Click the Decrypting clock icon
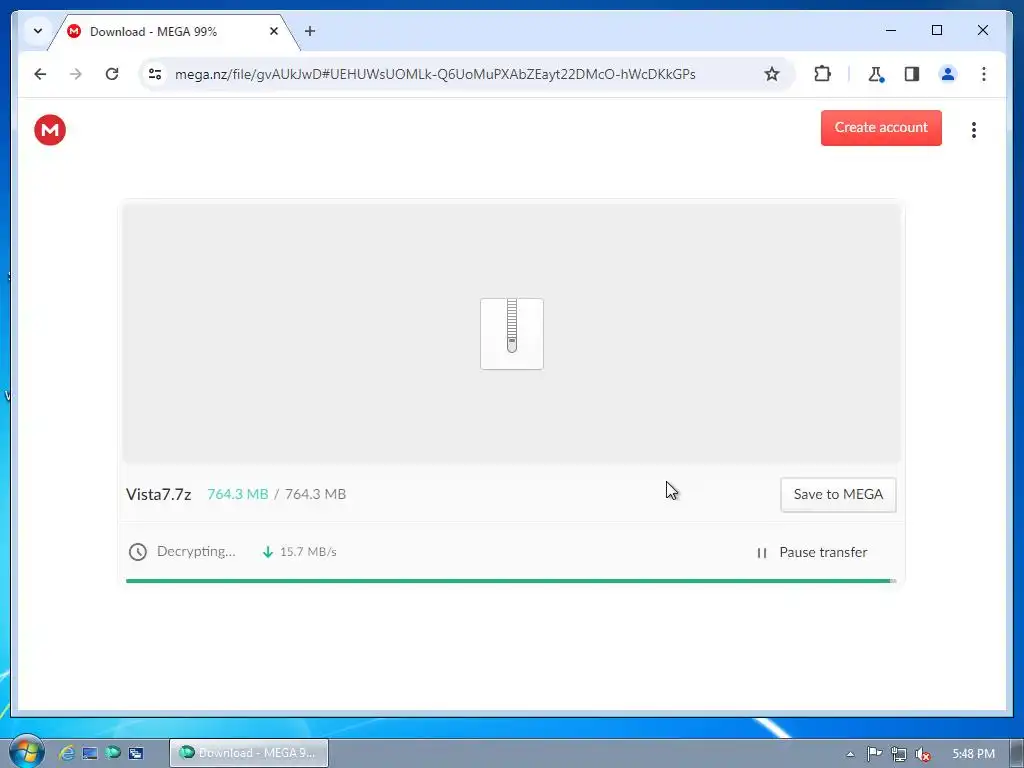The height and width of the screenshot is (768, 1024). pyautogui.click(x=137, y=552)
